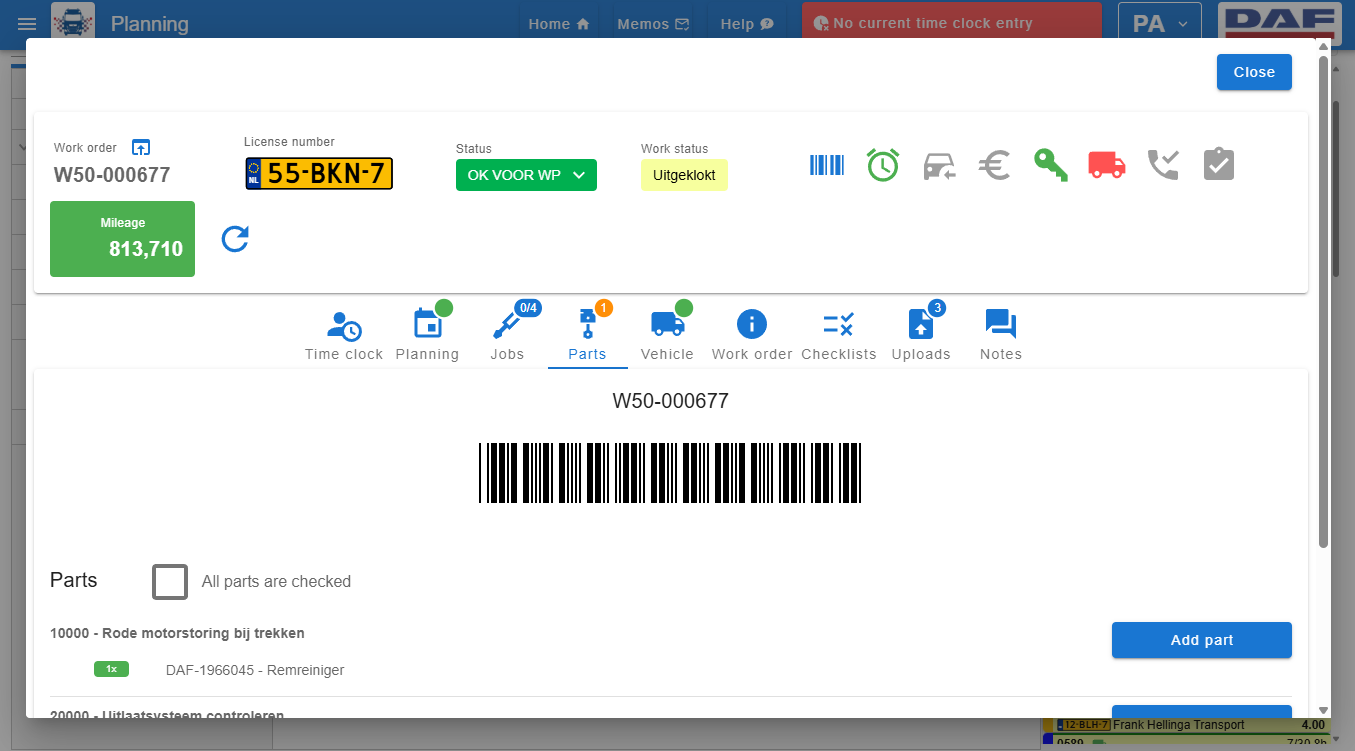
Task: Click the dialog's vertical scrollbar
Action: coord(1323,300)
